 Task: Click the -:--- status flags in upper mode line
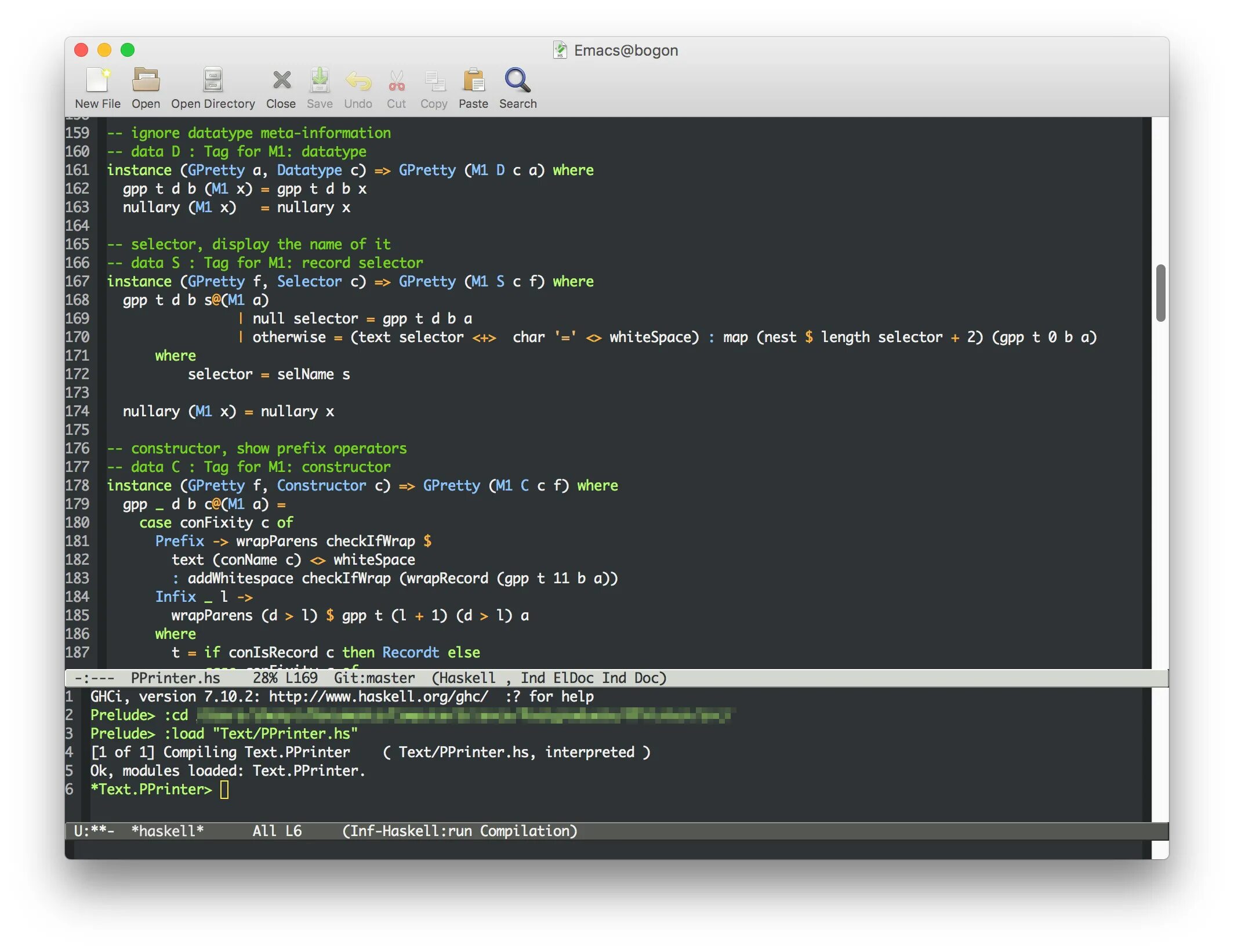(94, 678)
